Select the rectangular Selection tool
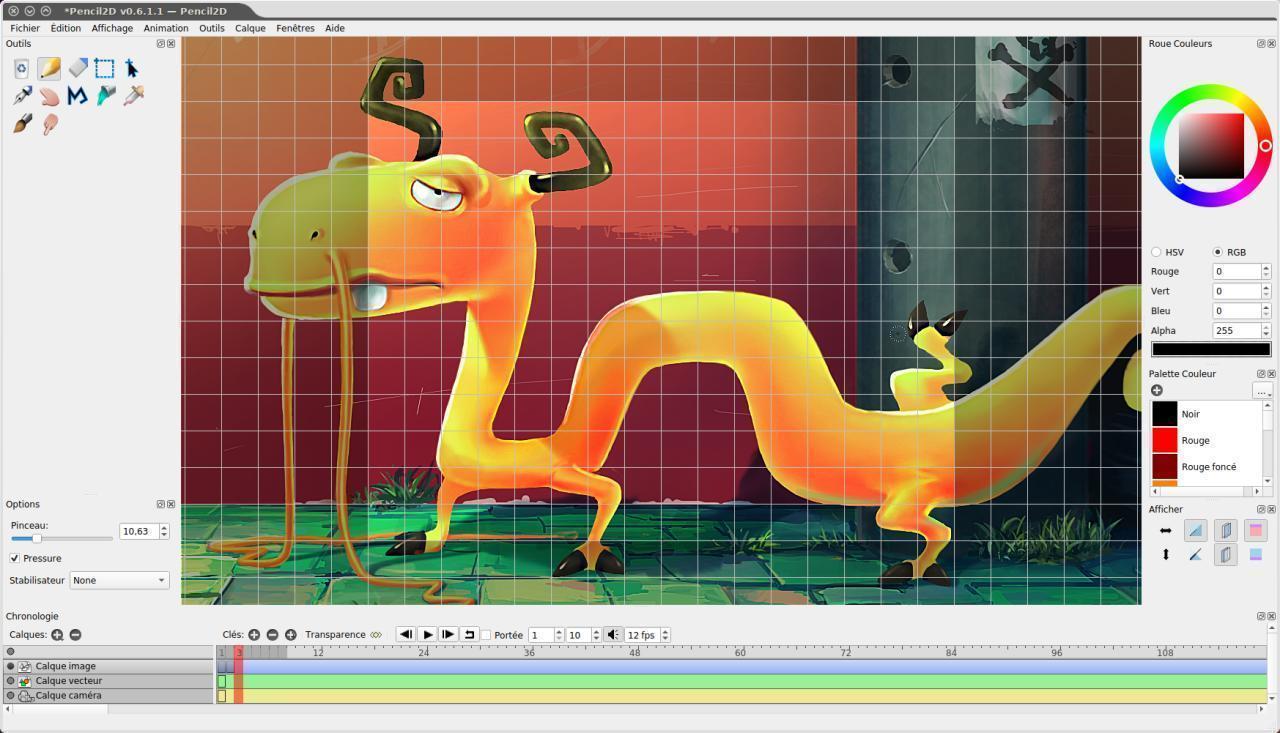The height and width of the screenshot is (733, 1280). click(105, 68)
